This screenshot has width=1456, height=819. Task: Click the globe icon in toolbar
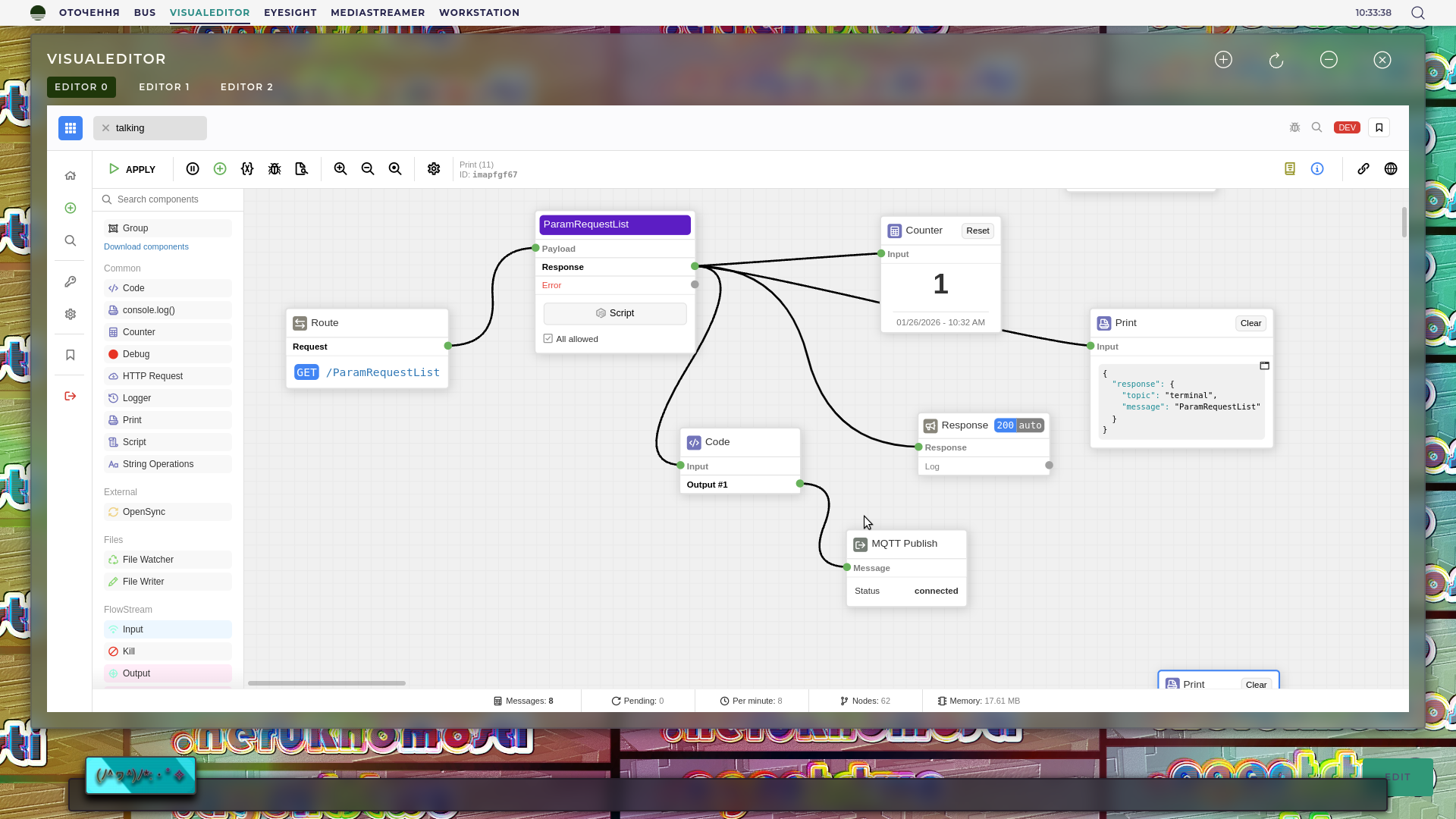click(1391, 169)
